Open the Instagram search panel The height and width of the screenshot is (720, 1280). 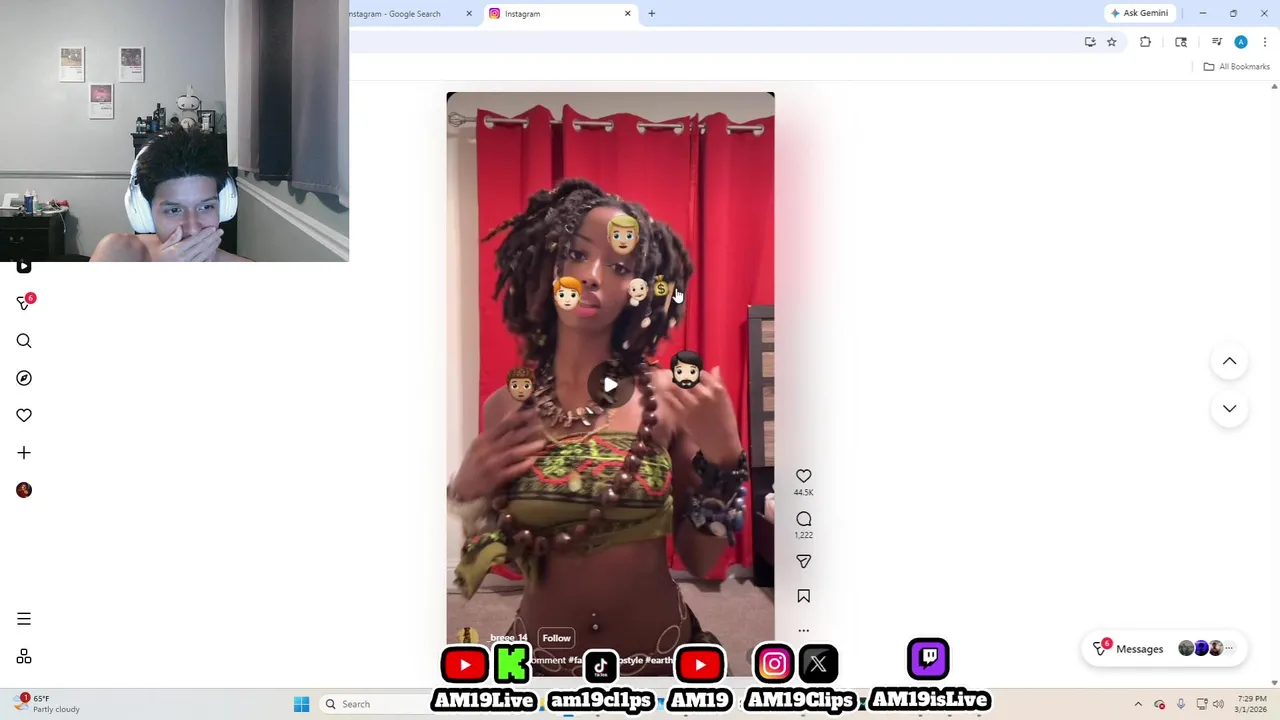click(x=24, y=341)
